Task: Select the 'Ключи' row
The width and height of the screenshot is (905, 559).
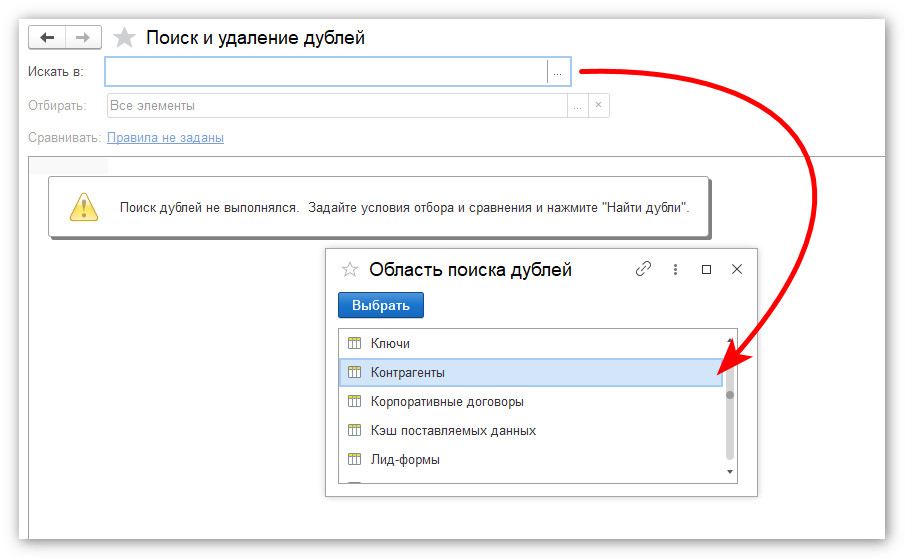Action: (x=531, y=343)
